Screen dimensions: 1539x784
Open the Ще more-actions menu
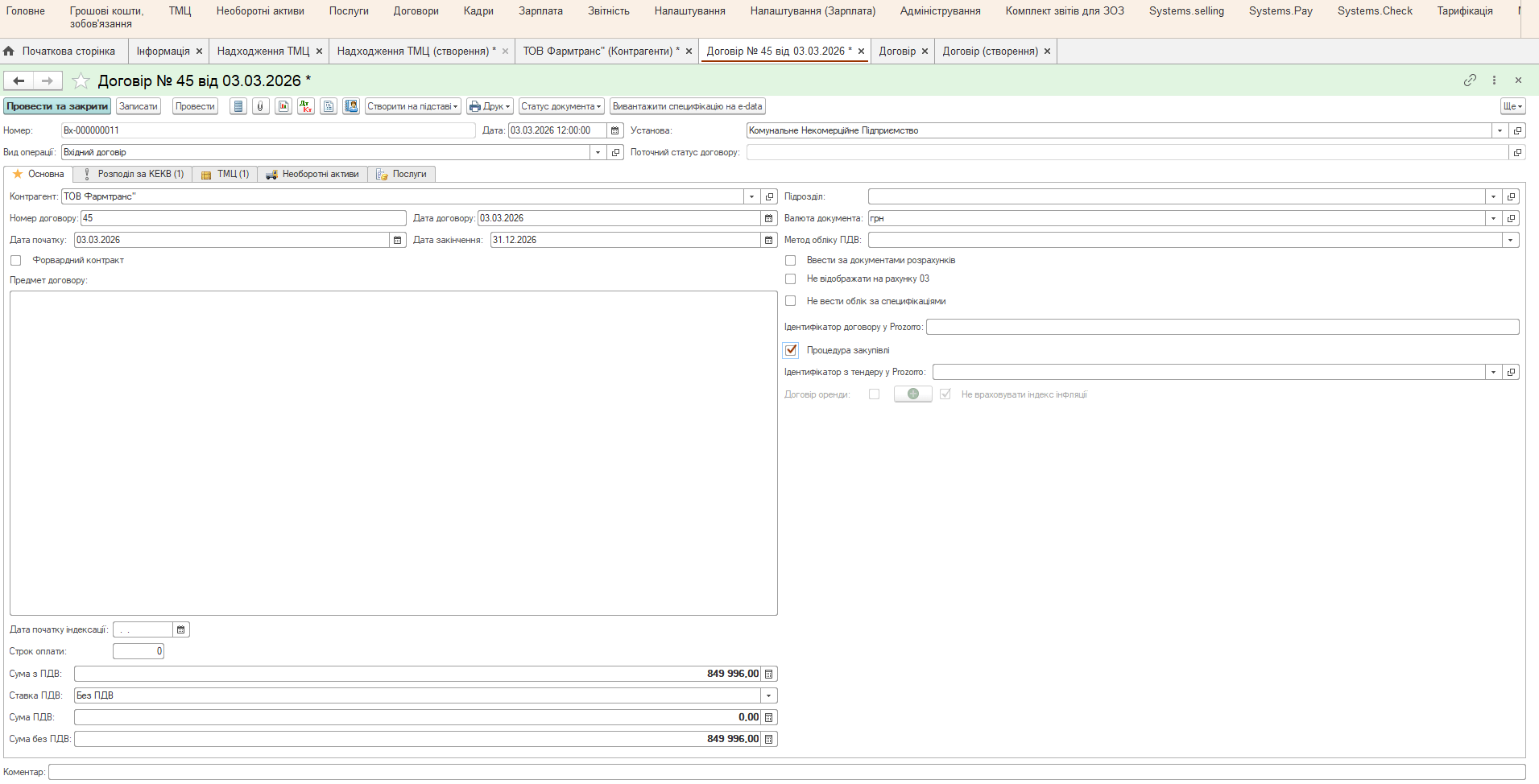click(x=1512, y=106)
